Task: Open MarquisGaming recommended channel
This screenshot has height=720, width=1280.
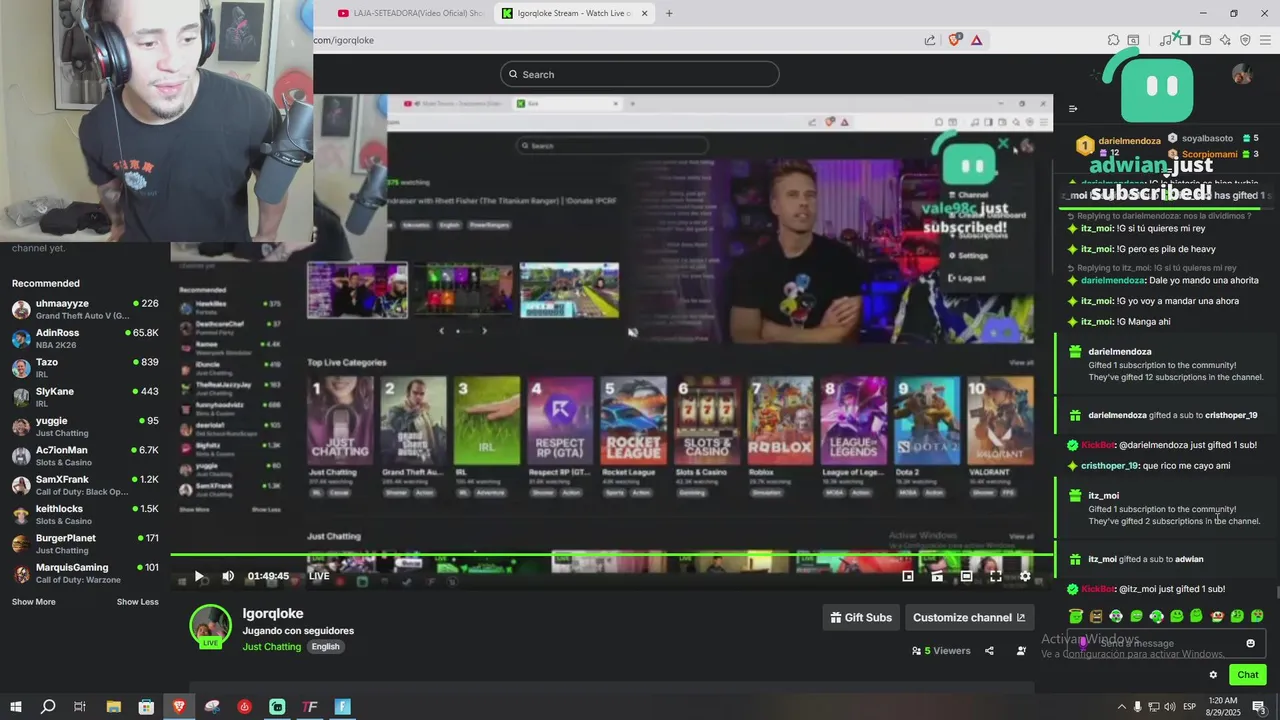Action: (84, 573)
